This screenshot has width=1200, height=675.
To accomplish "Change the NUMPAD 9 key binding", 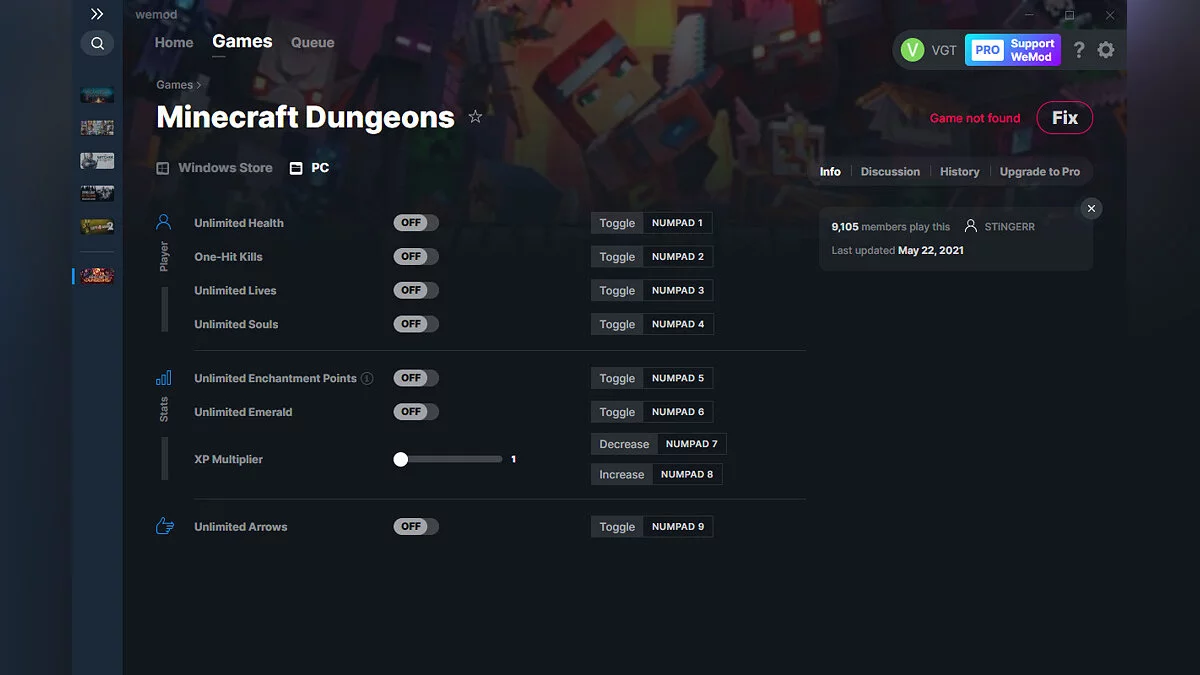I will pyautogui.click(x=678, y=527).
